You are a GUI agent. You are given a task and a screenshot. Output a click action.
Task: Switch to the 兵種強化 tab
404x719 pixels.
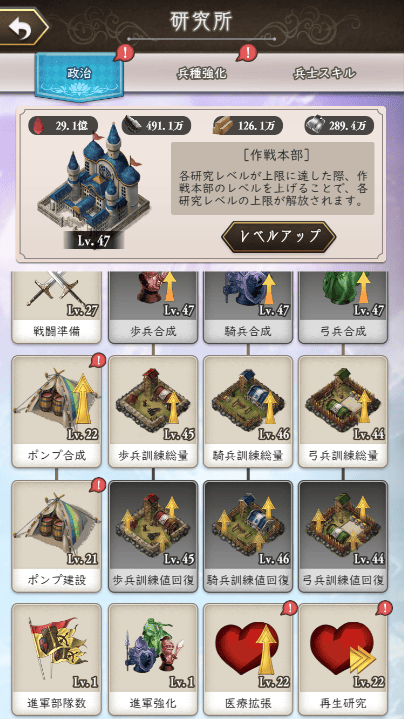point(202,73)
